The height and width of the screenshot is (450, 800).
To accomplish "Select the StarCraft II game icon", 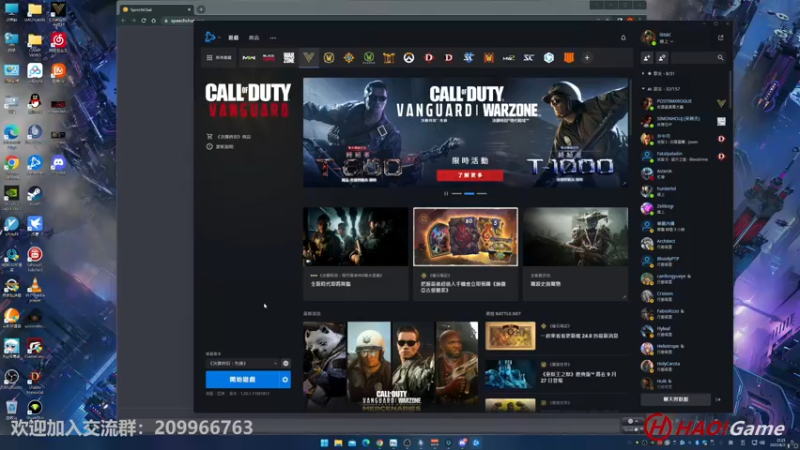I will [x=468, y=58].
